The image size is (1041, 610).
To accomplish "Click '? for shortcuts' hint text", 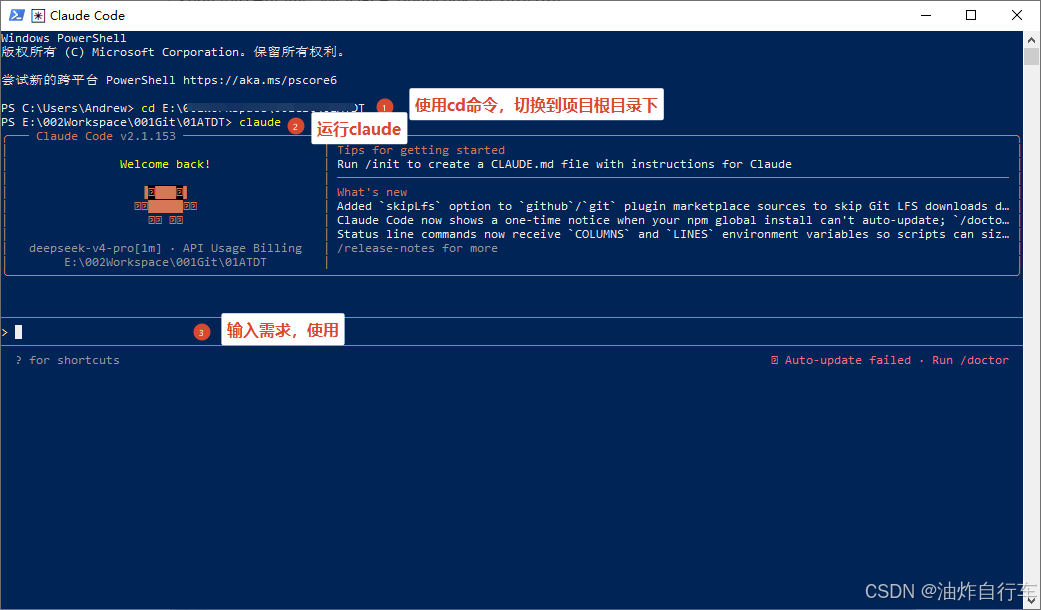I will [x=67, y=360].
